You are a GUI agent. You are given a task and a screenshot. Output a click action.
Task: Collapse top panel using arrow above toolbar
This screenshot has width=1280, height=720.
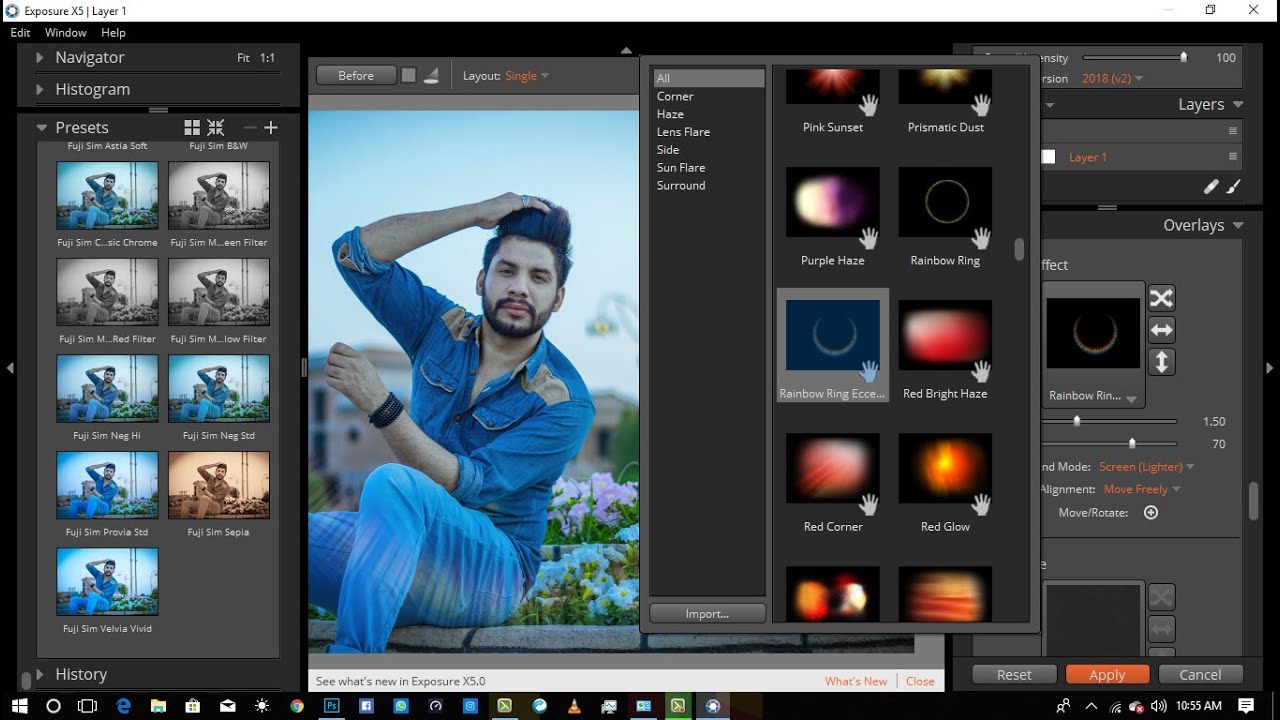(x=626, y=50)
